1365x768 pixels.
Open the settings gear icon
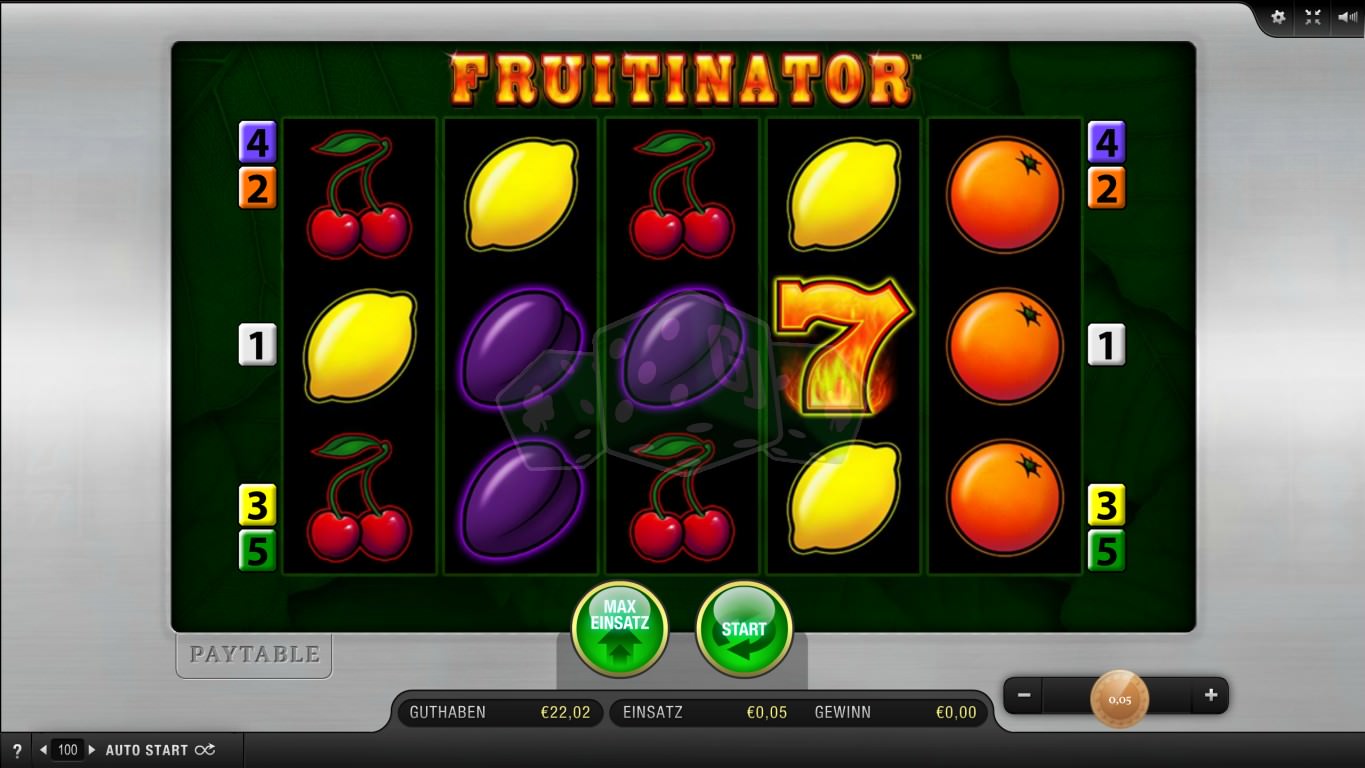(1278, 17)
